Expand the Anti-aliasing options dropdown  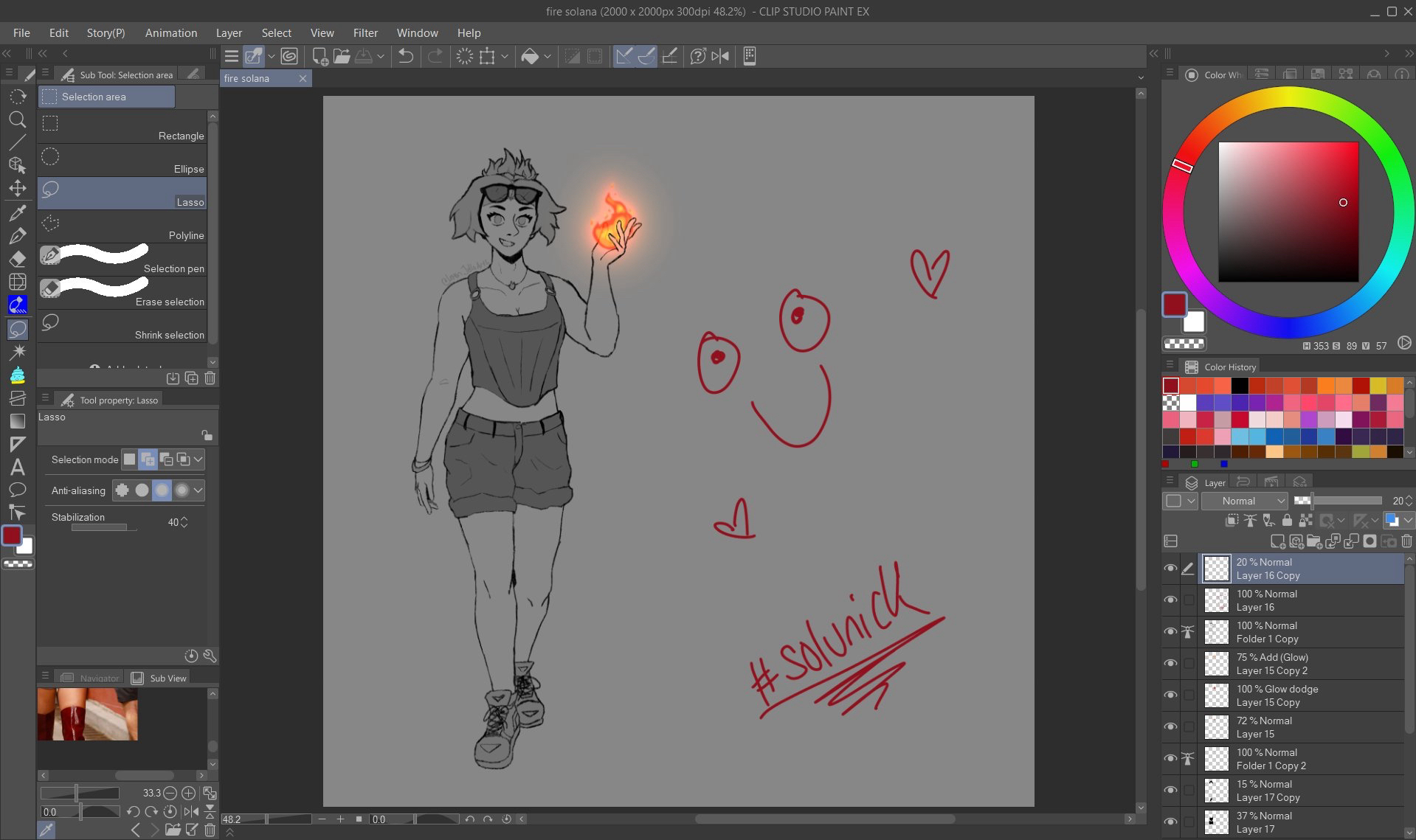click(198, 490)
